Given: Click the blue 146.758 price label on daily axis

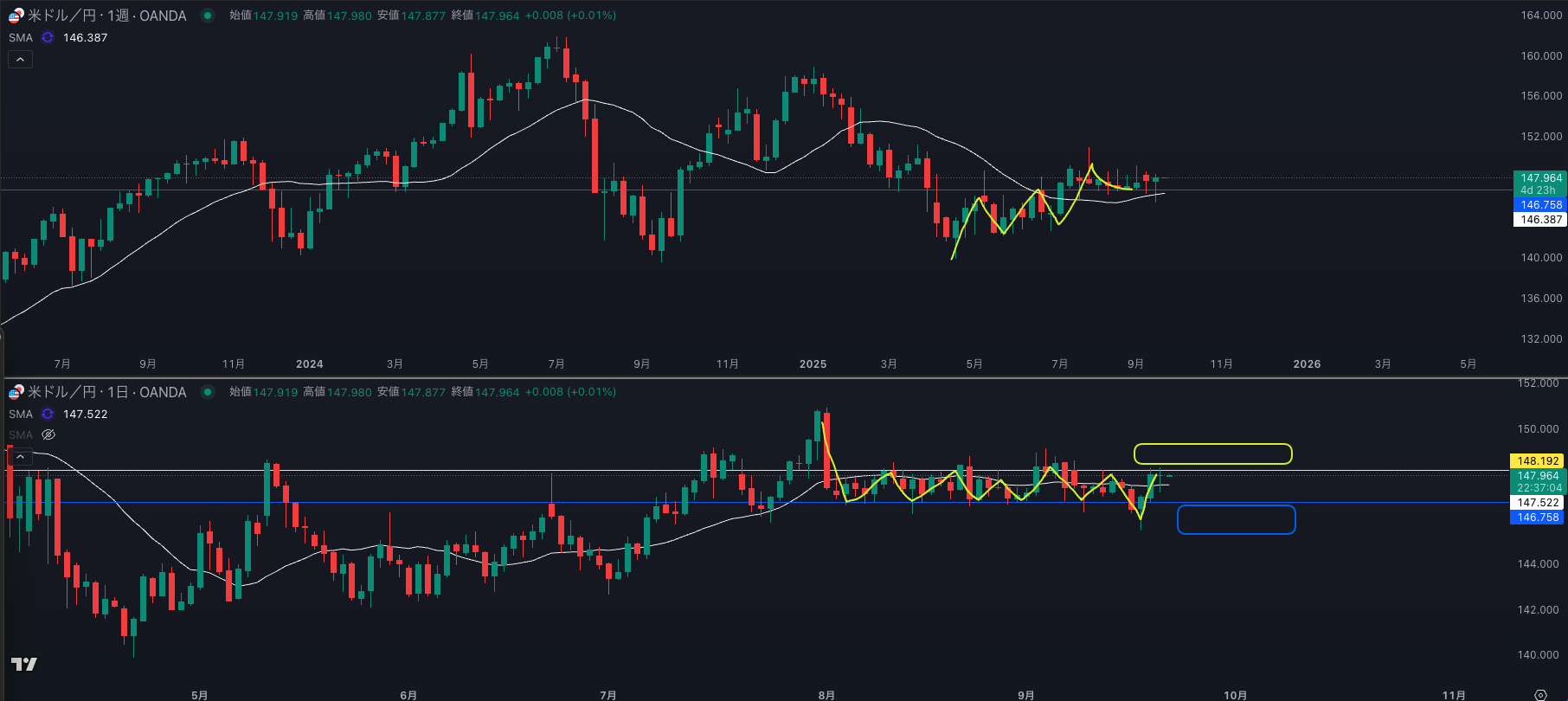Looking at the screenshot, I should 1538,518.
